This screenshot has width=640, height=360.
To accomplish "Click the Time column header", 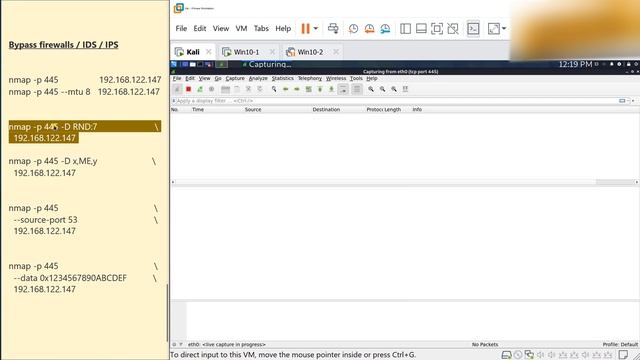I will (198, 109).
